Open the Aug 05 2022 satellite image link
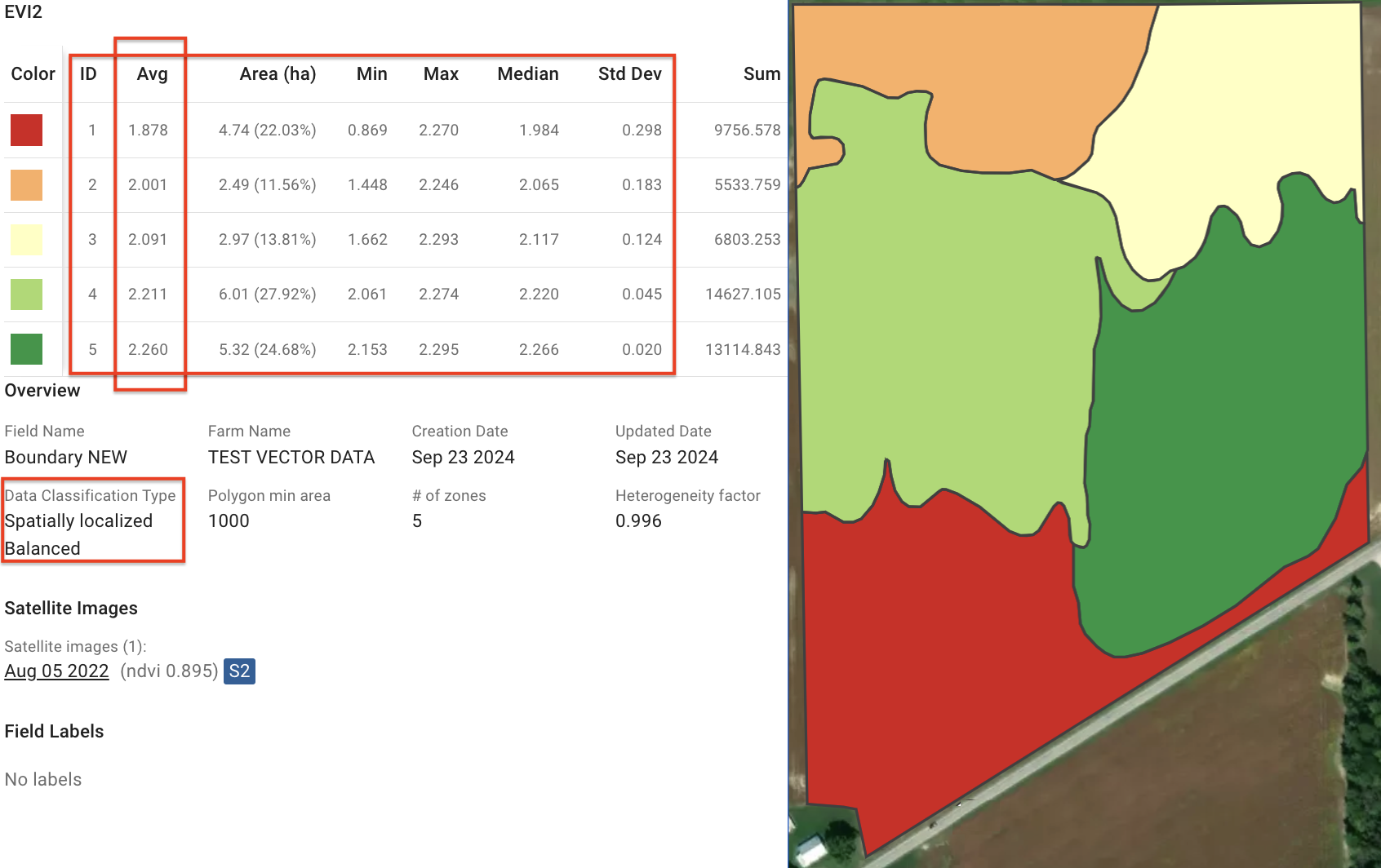 click(56, 671)
